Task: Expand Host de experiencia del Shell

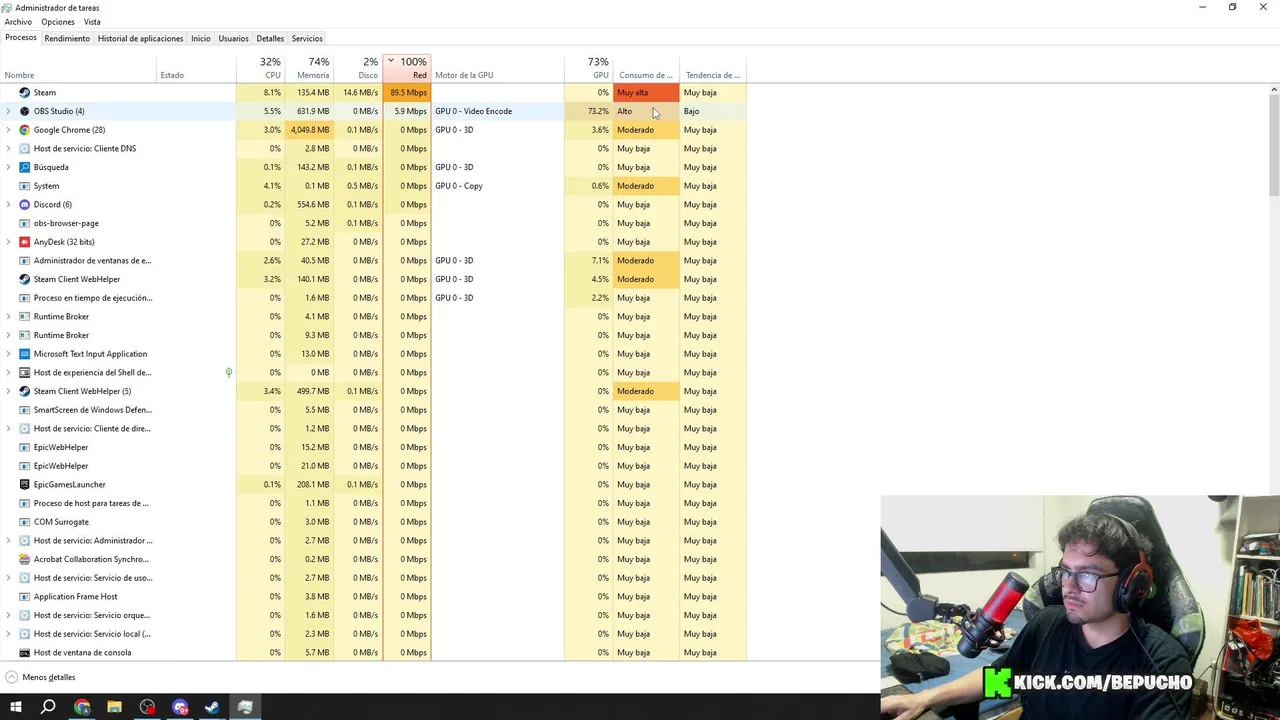Action: pos(9,372)
